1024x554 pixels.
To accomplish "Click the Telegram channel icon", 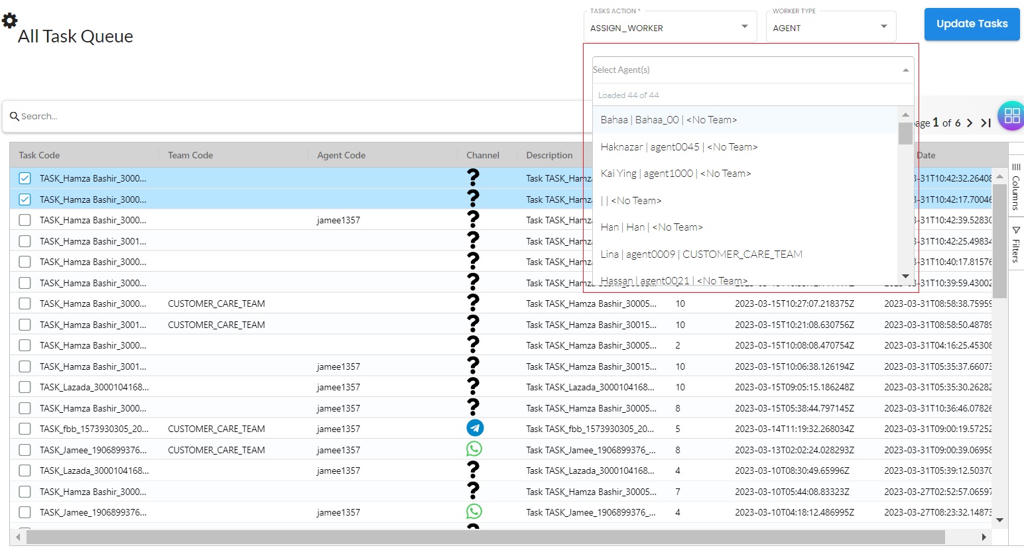I will (474, 428).
